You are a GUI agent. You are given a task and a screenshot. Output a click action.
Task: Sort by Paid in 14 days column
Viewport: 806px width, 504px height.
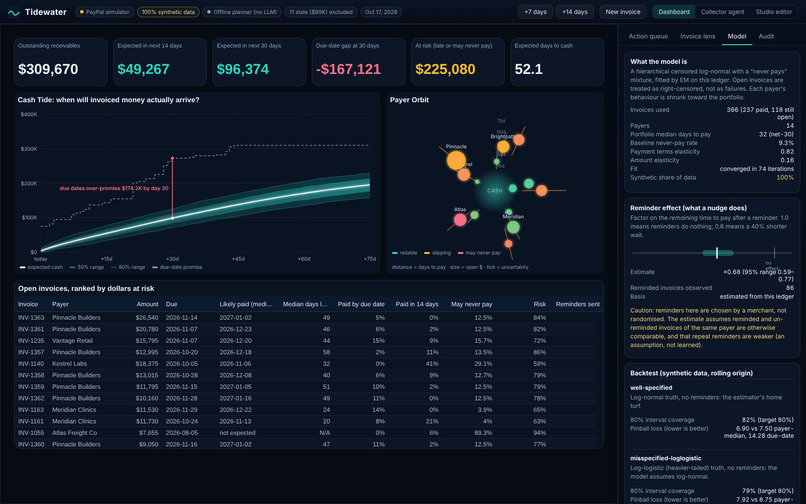point(417,304)
